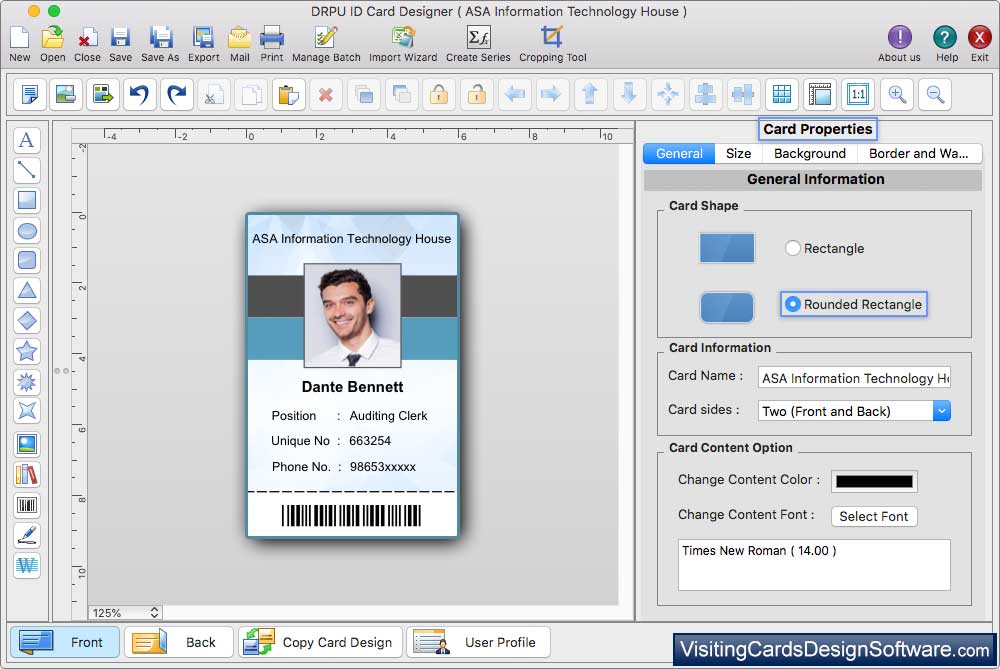1000x669 pixels.
Task: Select the WordArt W tool
Action: click(x=27, y=565)
